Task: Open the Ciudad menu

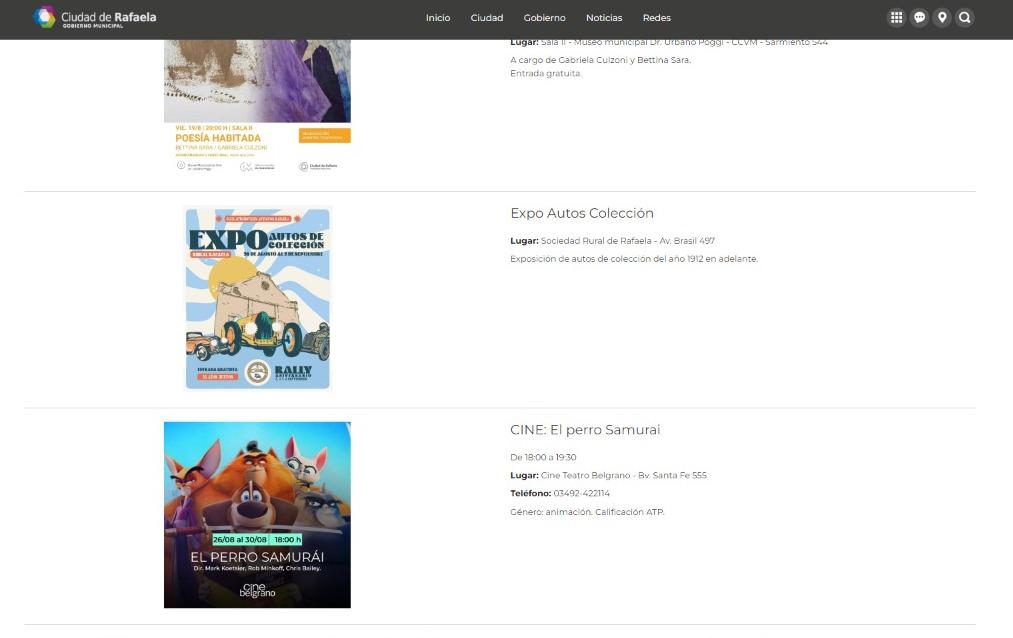Action: coord(486,18)
